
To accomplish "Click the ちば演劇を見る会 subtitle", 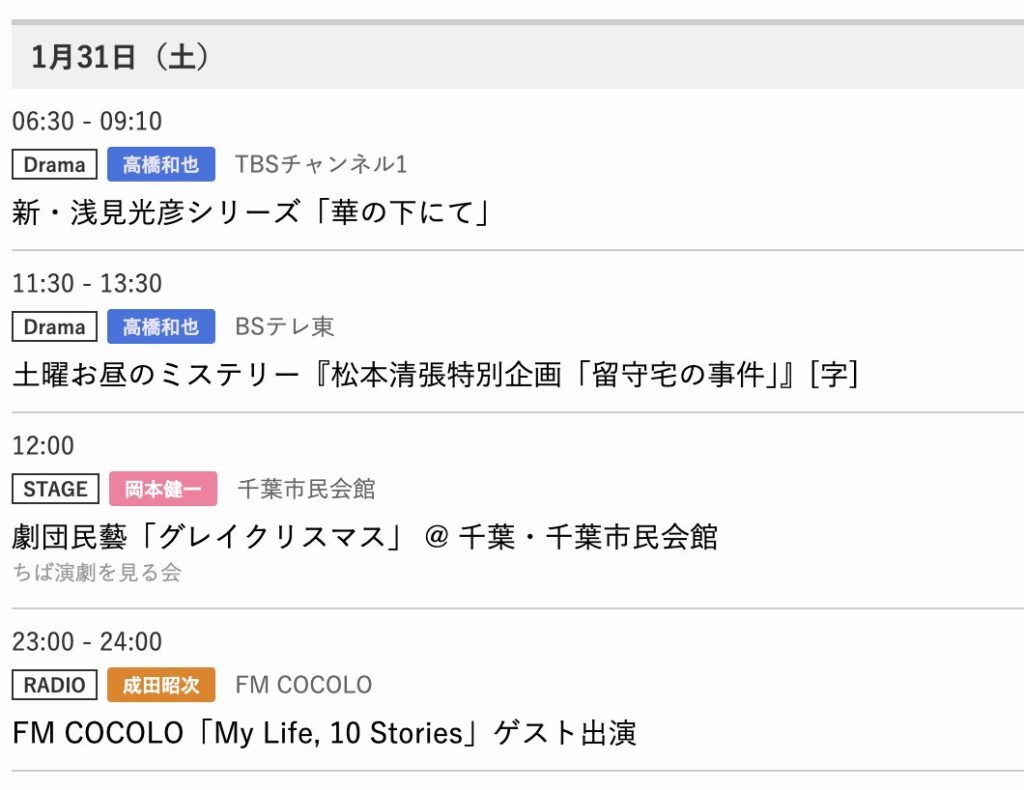I will click(97, 573).
